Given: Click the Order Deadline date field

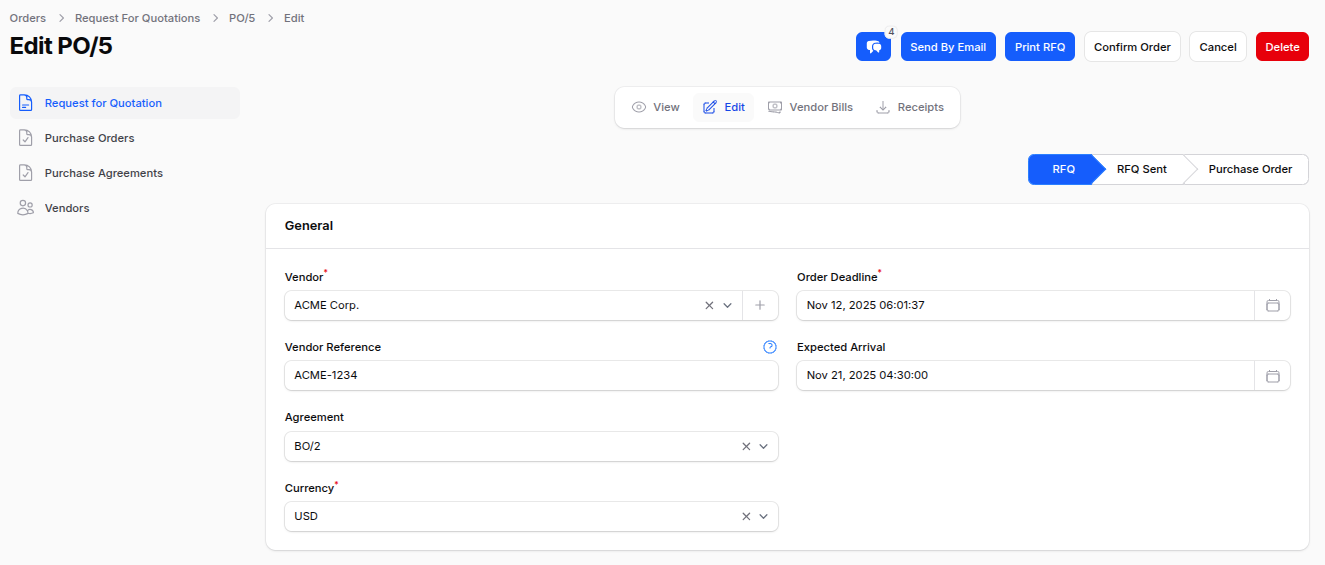Looking at the screenshot, I should click(1025, 305).
